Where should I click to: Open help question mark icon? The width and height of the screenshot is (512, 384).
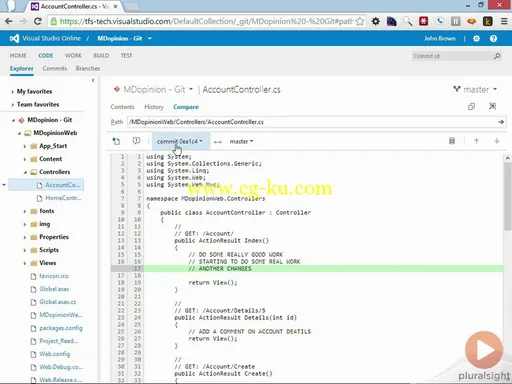tap(493, 39)
